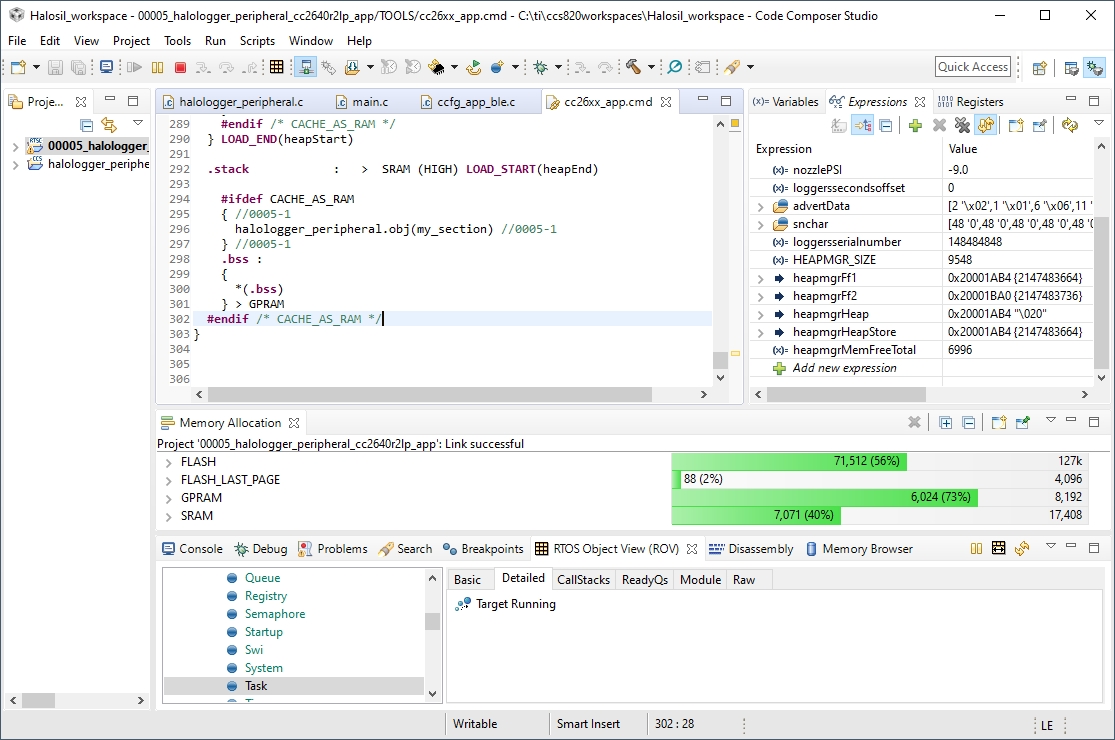Select Semaphore in the ROV list
Viewport: 1115px width, 740px height.
coord(274,614)
